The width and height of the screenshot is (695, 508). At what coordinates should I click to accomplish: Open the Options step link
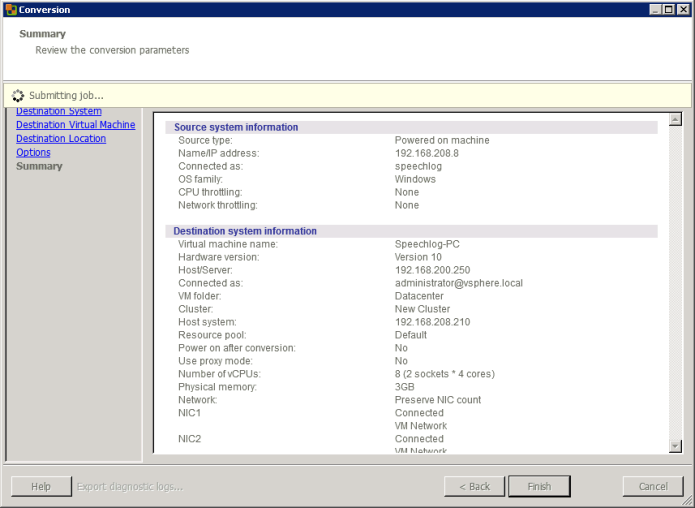point(33,153)
